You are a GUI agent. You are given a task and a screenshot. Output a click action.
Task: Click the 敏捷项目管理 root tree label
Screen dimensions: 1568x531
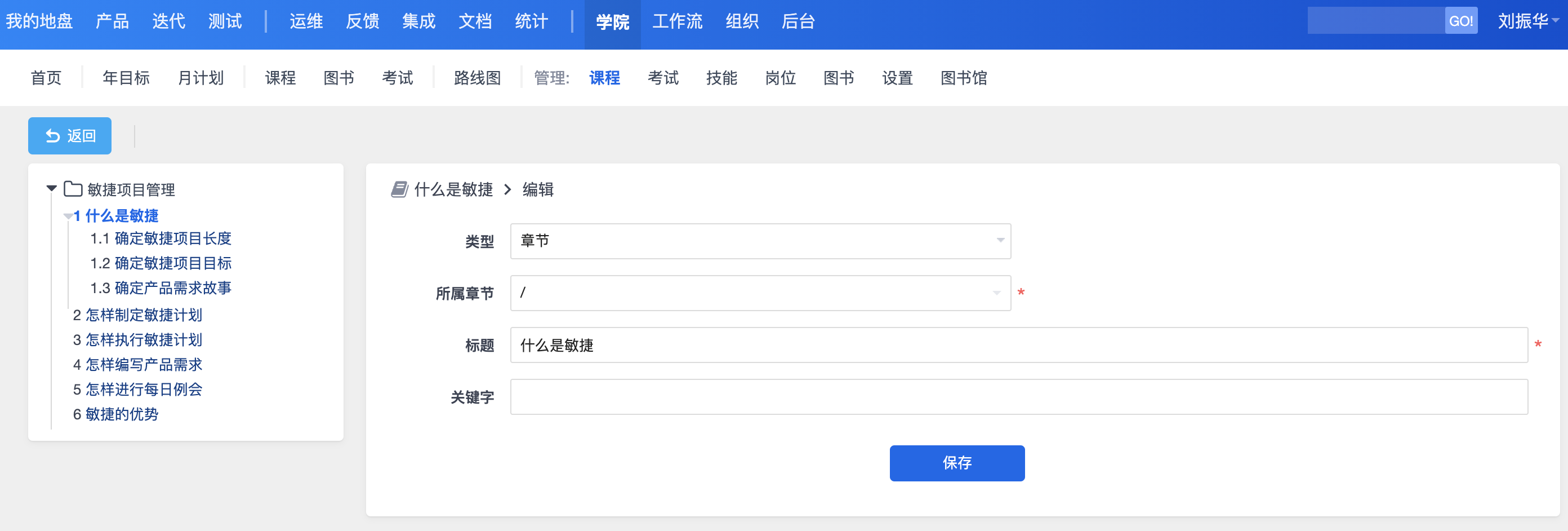pos(131,190)
